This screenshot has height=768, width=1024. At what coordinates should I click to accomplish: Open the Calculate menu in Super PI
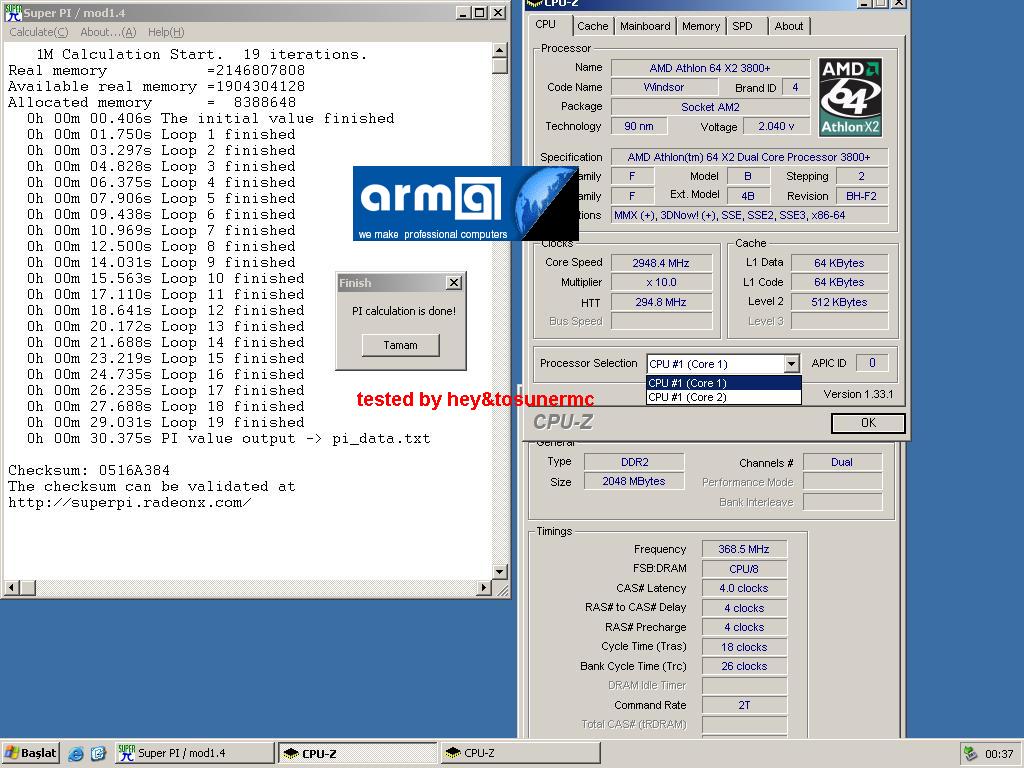tap(39, 32)
